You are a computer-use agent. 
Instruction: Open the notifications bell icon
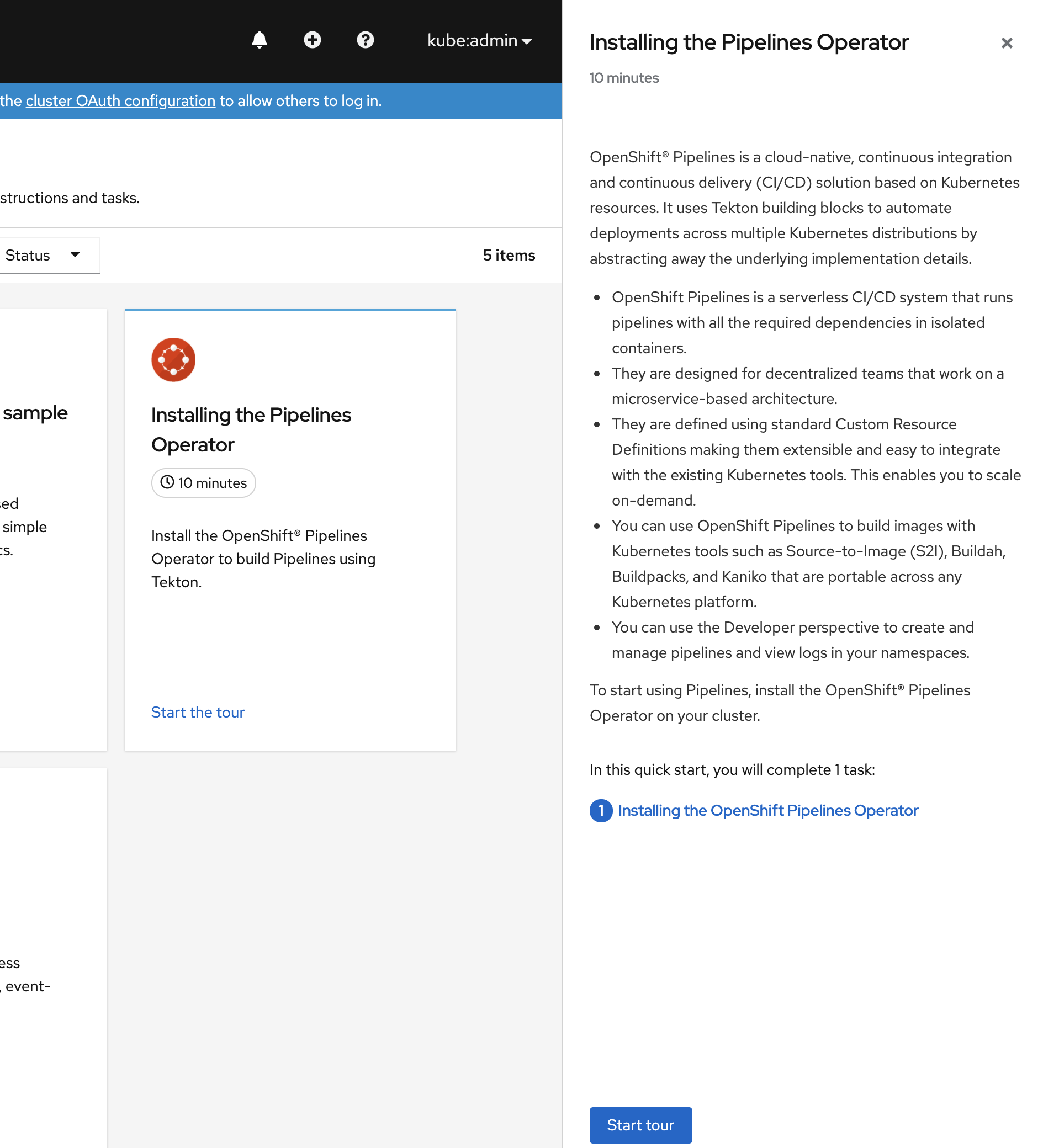260,40
